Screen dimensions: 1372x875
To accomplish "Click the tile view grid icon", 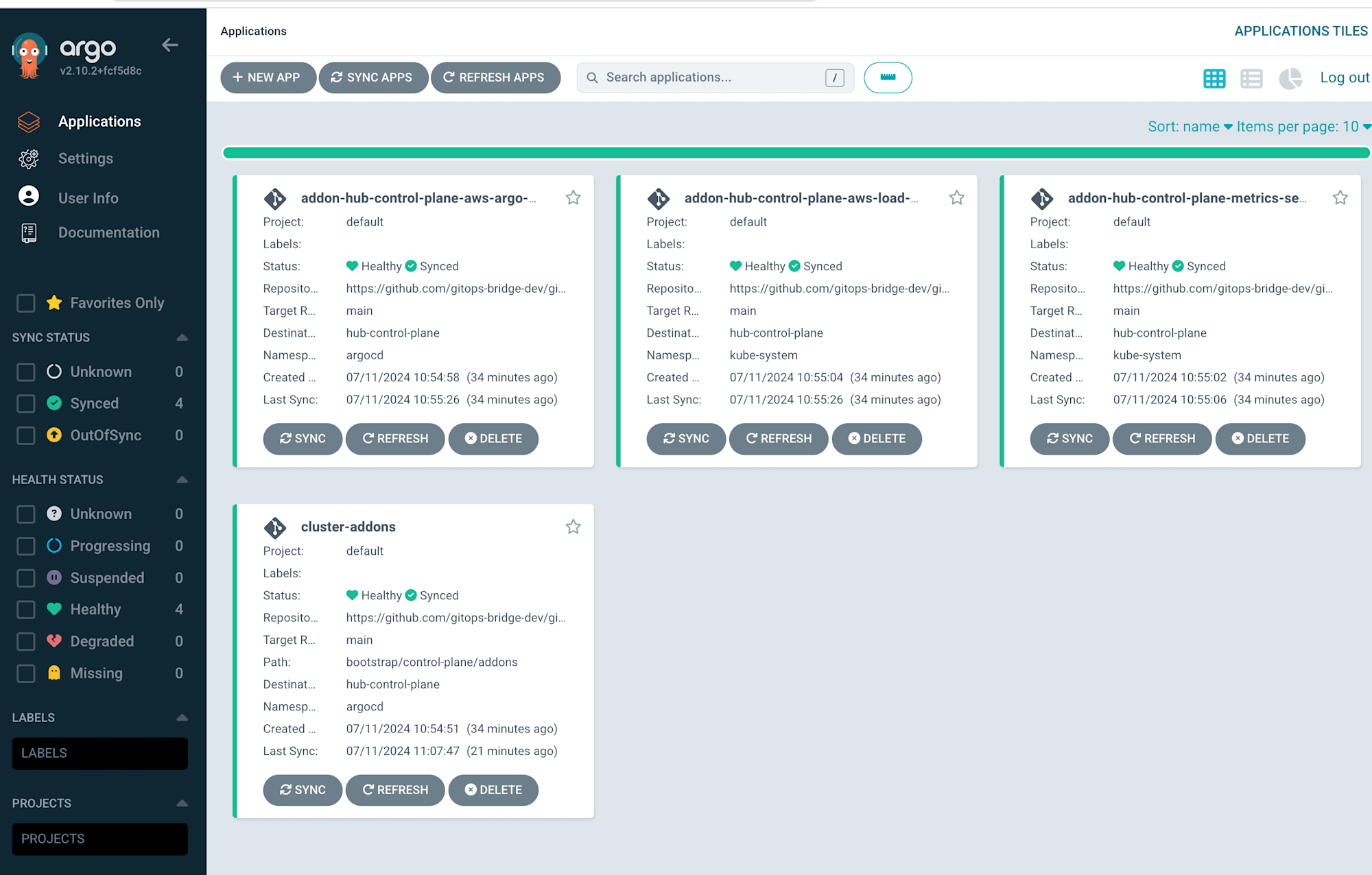I will pyautogui.click(x=1214, y=77).
